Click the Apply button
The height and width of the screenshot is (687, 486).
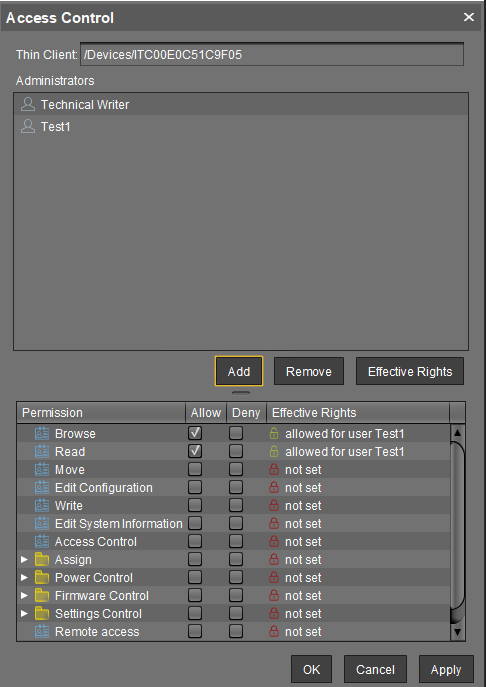[x=446, y=669]
